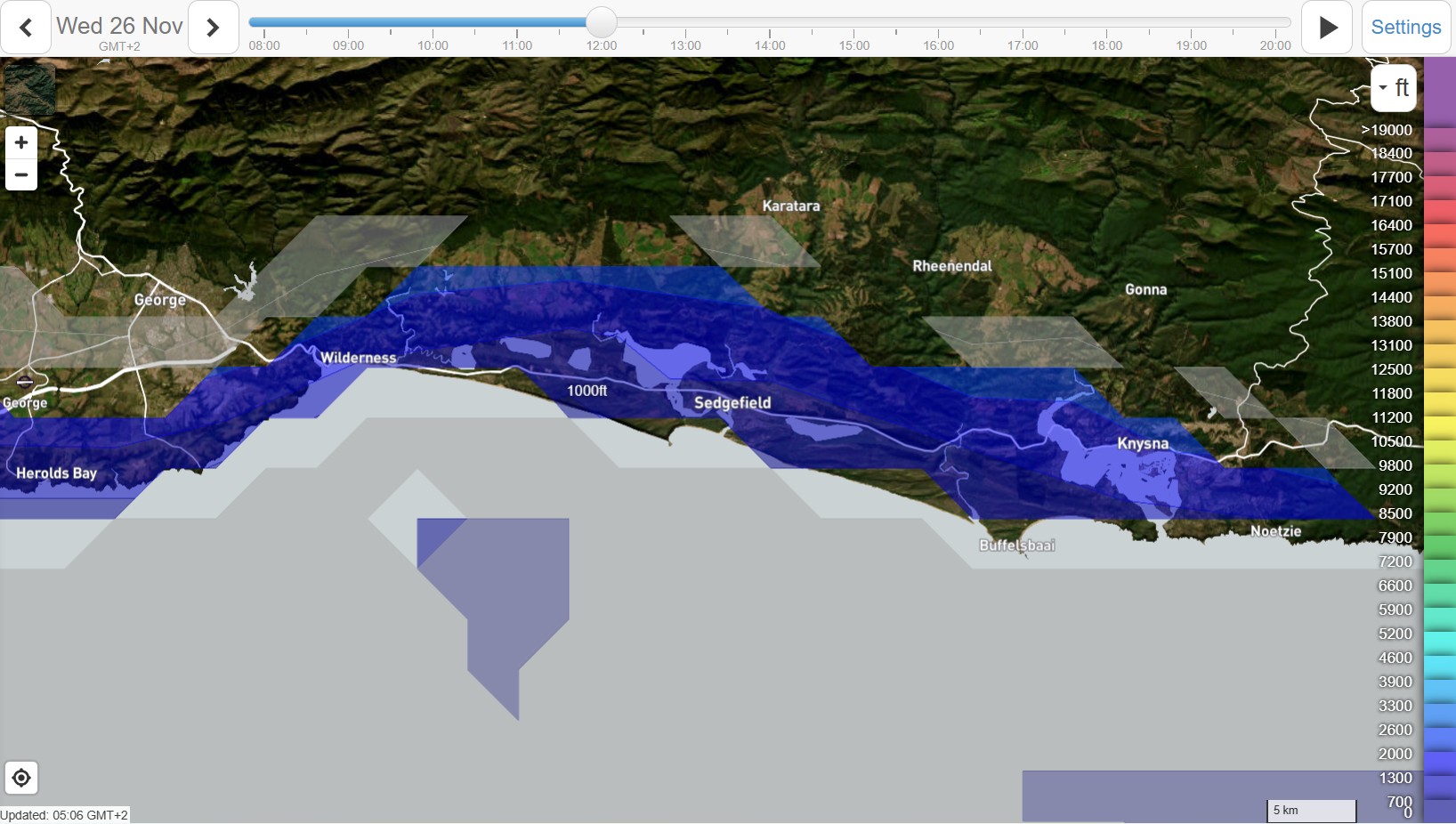Go to the previous day
The image size is (1456, 824).
pos(26,28)
